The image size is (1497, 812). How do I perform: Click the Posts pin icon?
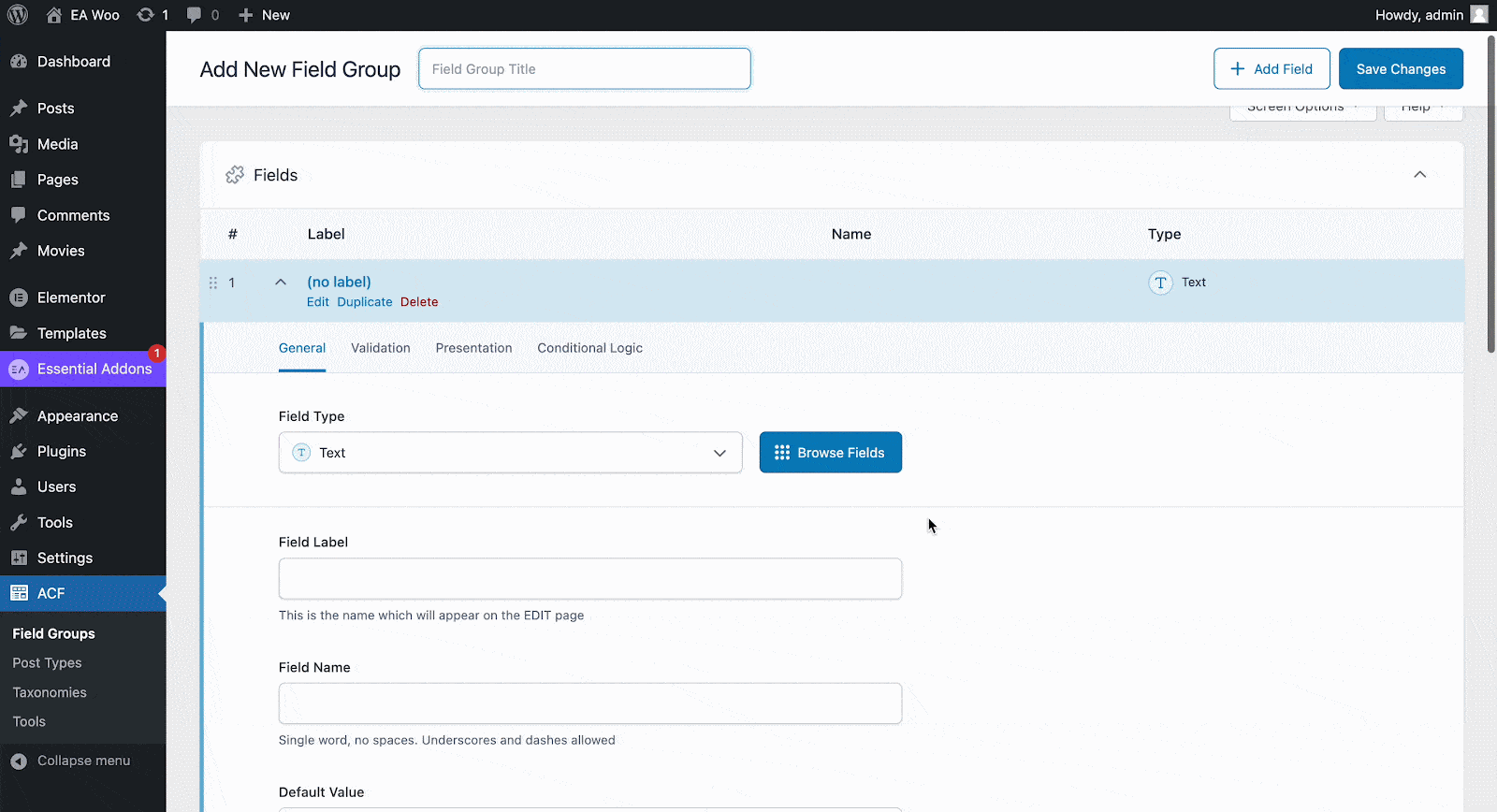(19, 109)
